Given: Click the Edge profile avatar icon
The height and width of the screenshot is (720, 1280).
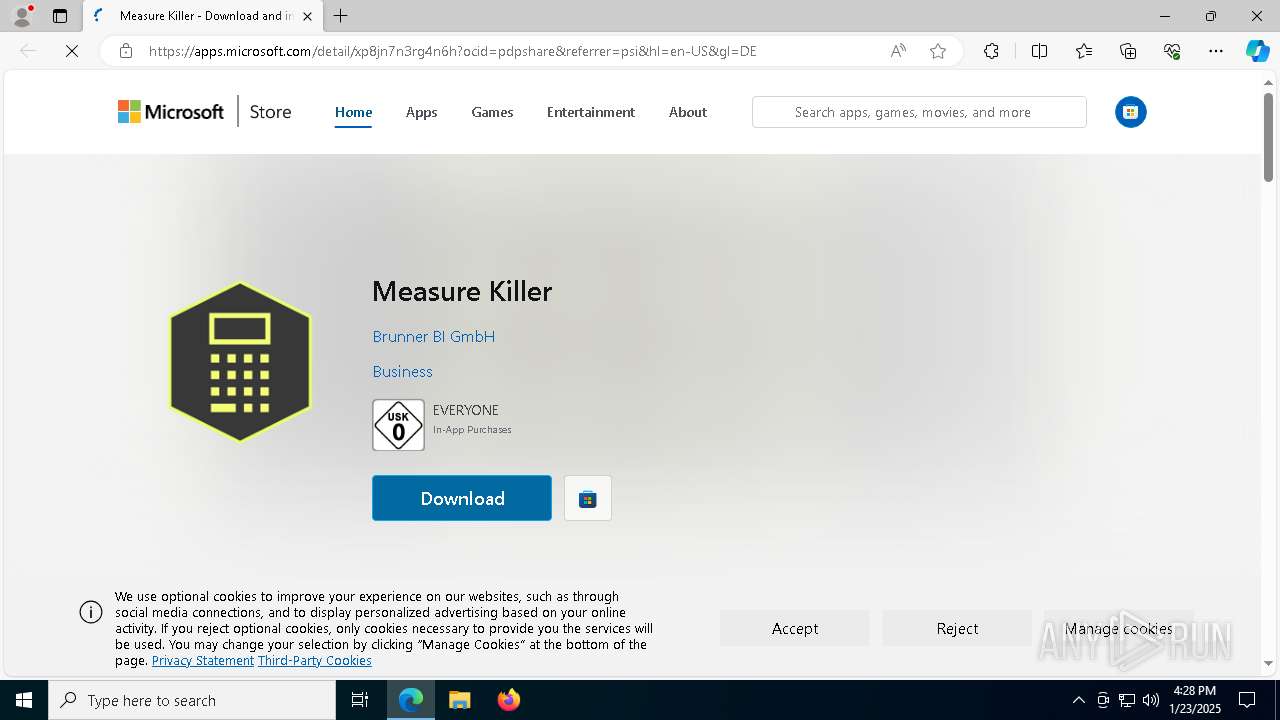Looking at the screenshot, I should 22,16.
